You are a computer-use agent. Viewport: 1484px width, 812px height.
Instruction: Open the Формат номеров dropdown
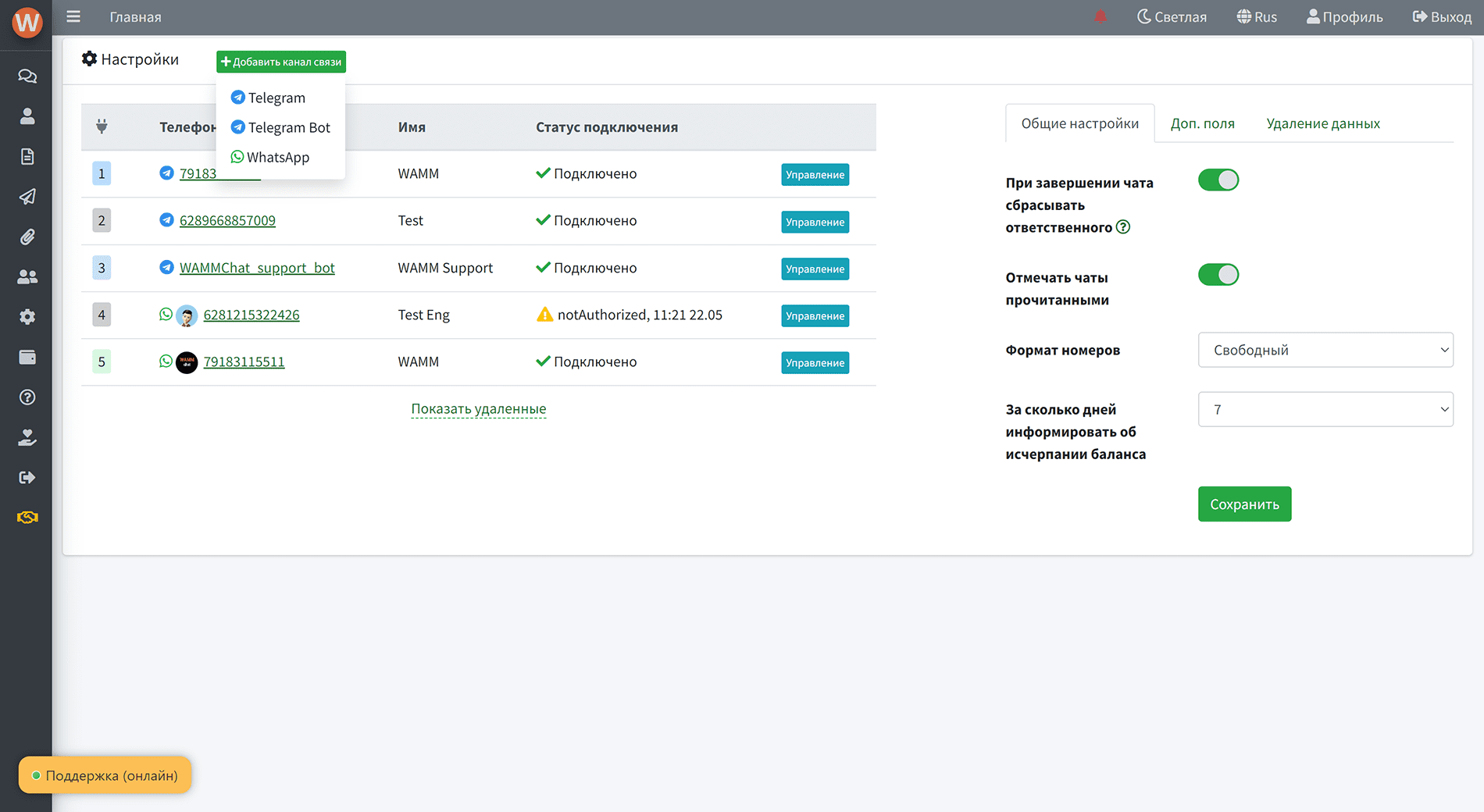point(1325,350)
